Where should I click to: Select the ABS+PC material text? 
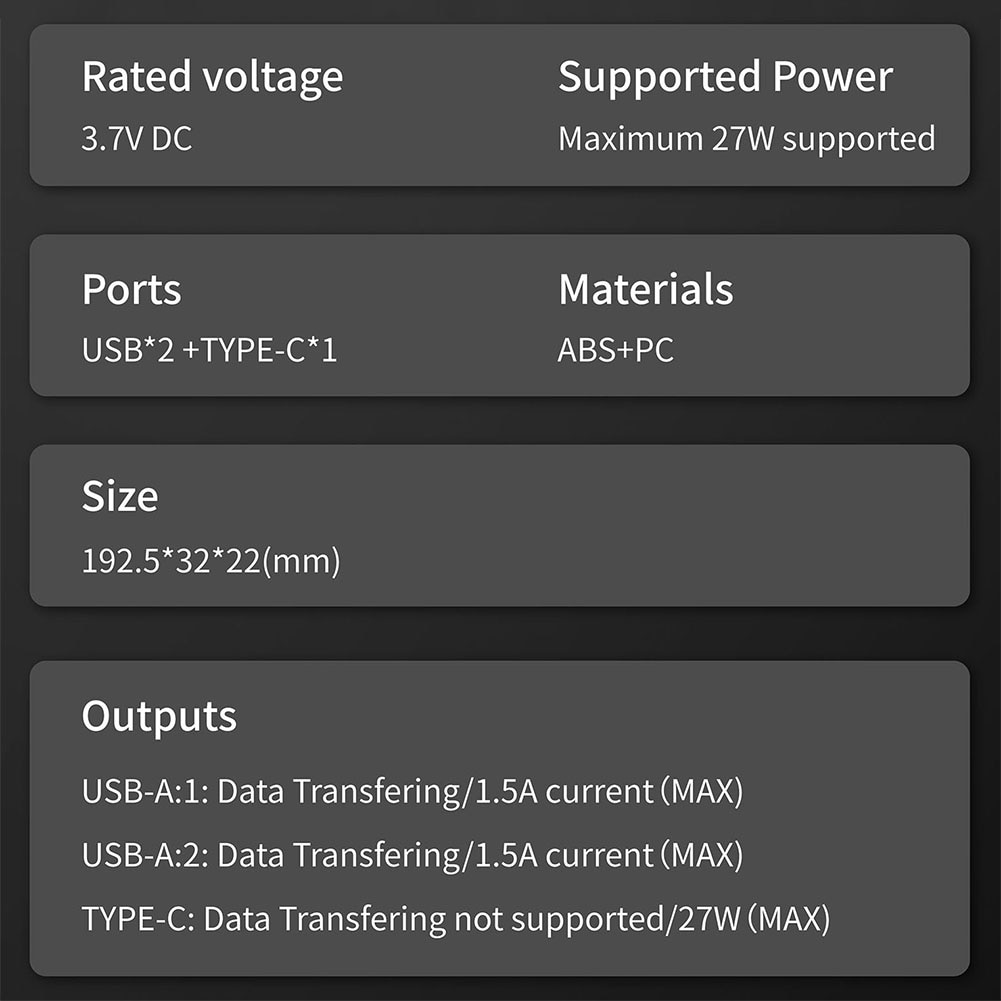[615, 350]
